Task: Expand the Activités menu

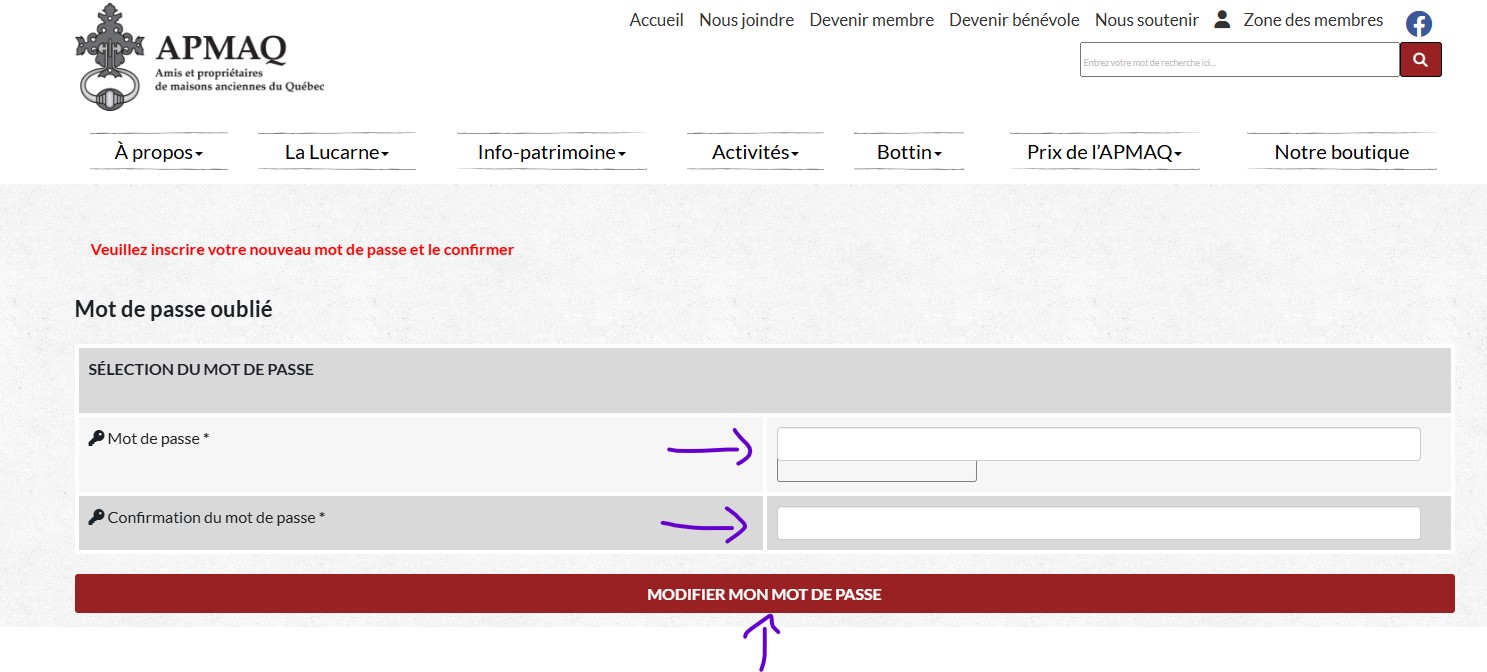Action: (755, 153)
